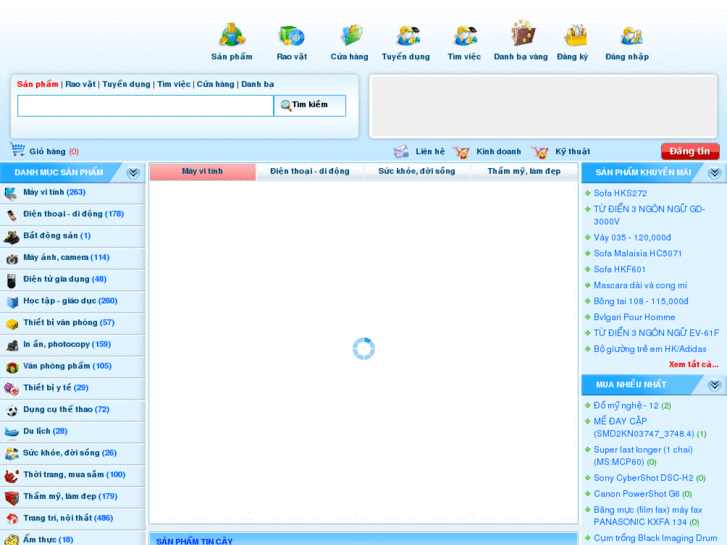Click the Đăng ký toolbox icon
This screenshot has height=545, width=727.
coord(576,36)
